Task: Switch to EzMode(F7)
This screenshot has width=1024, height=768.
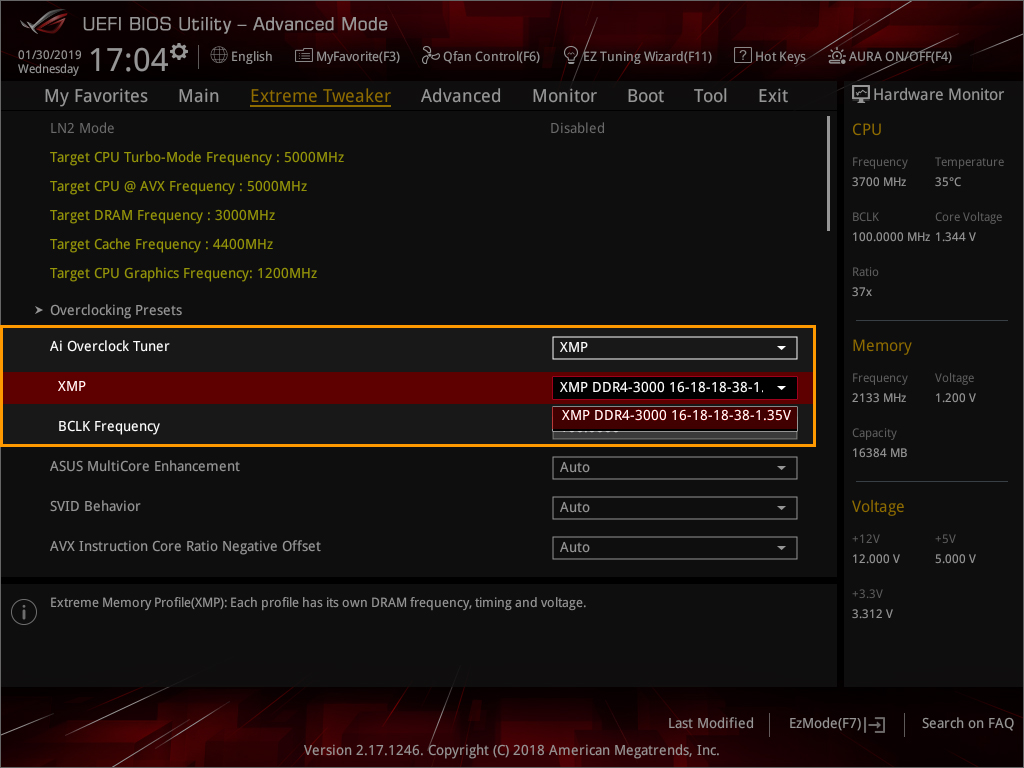Action: (x=837, y=724)
